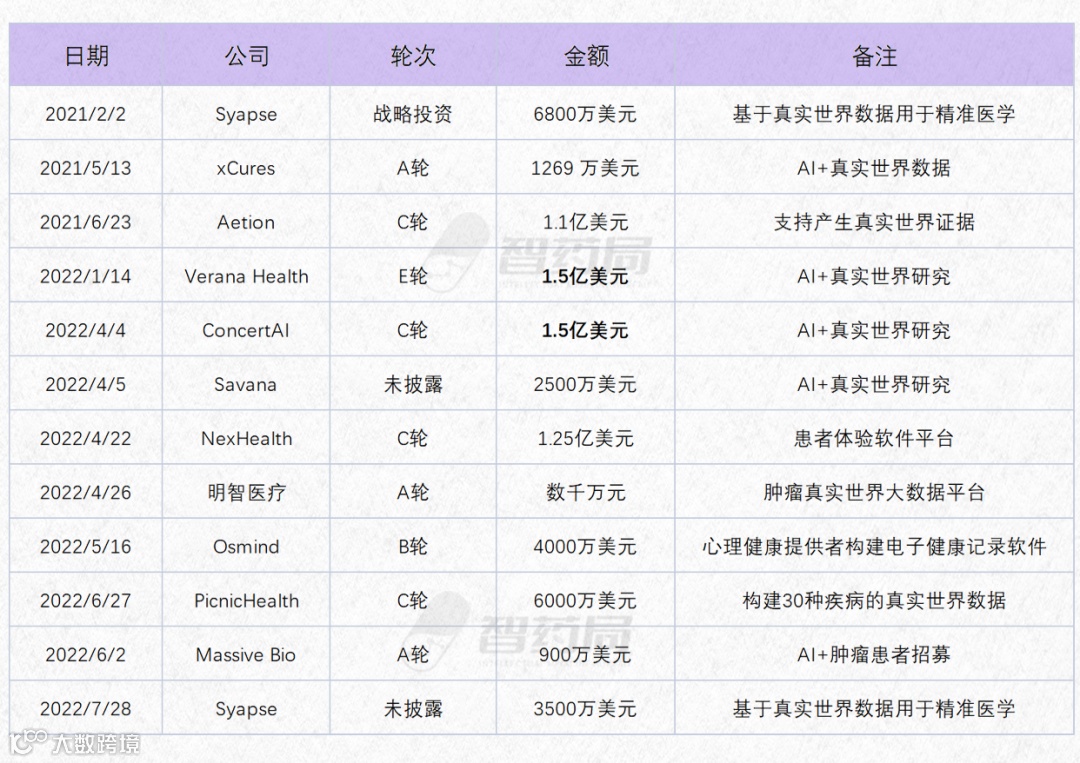Select the company cell 明智医疗
1080x763 pixels.
247,492
